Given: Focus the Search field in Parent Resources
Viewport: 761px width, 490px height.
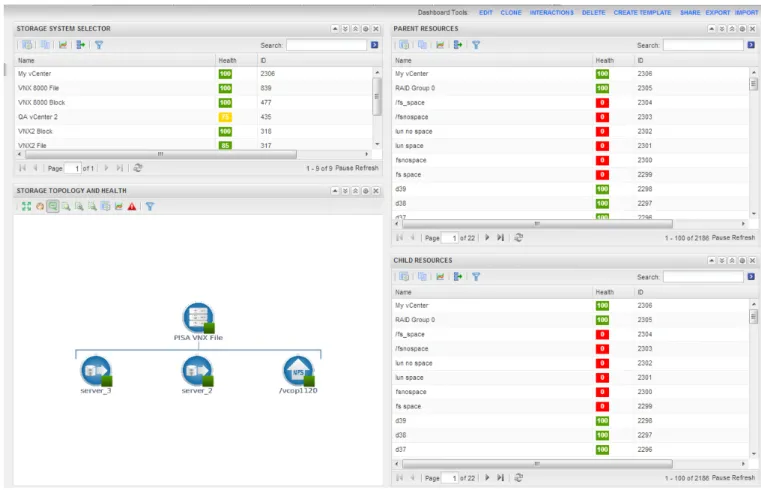Looking at the screenshot, I should [x=703, y=45].
